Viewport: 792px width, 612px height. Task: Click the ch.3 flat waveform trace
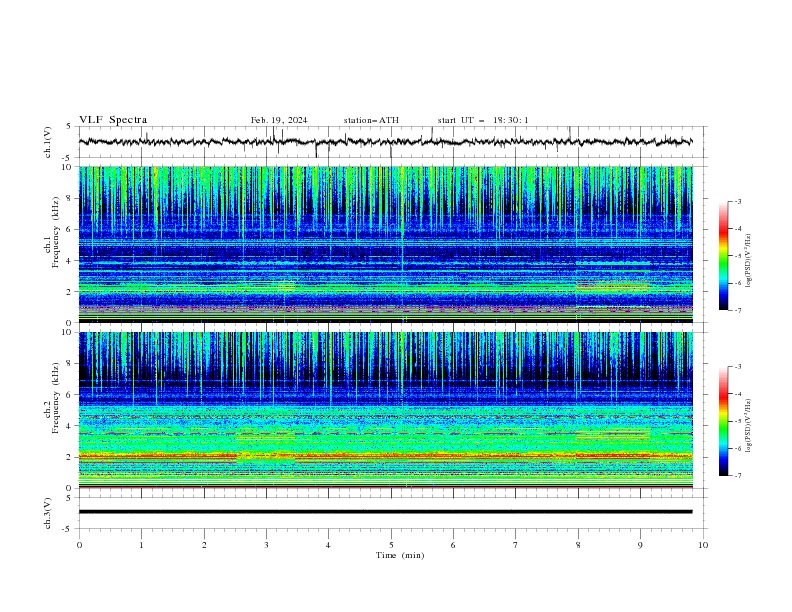click(385, 512)
